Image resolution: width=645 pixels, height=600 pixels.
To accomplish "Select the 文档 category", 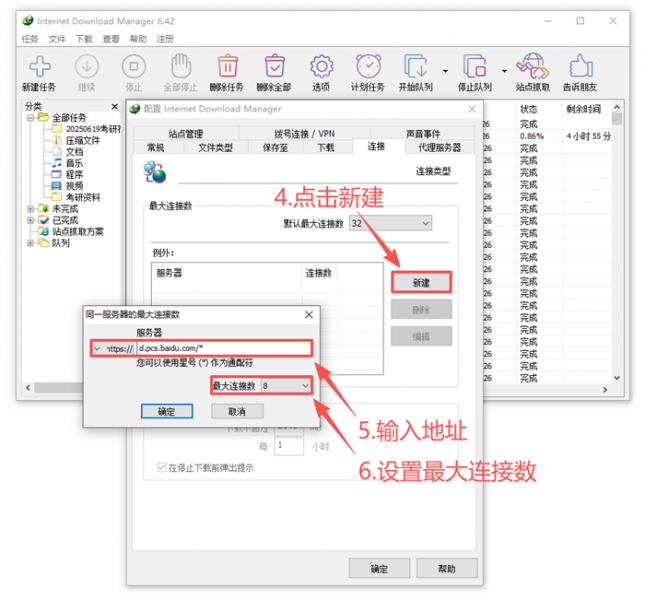I will pyautogui.click(x=74, y=152).
